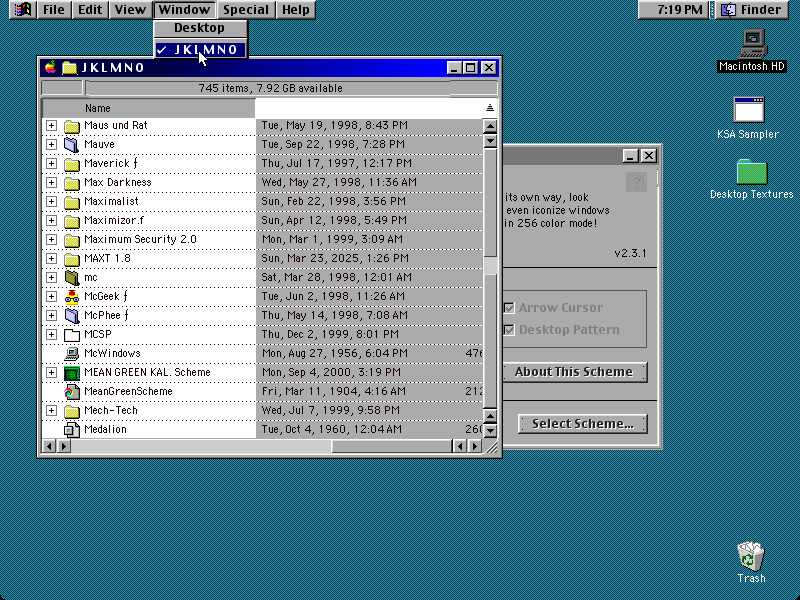Click the KSA Sampler desktop icon
This screenshot has width=800, height=600.
coord(748,109)
